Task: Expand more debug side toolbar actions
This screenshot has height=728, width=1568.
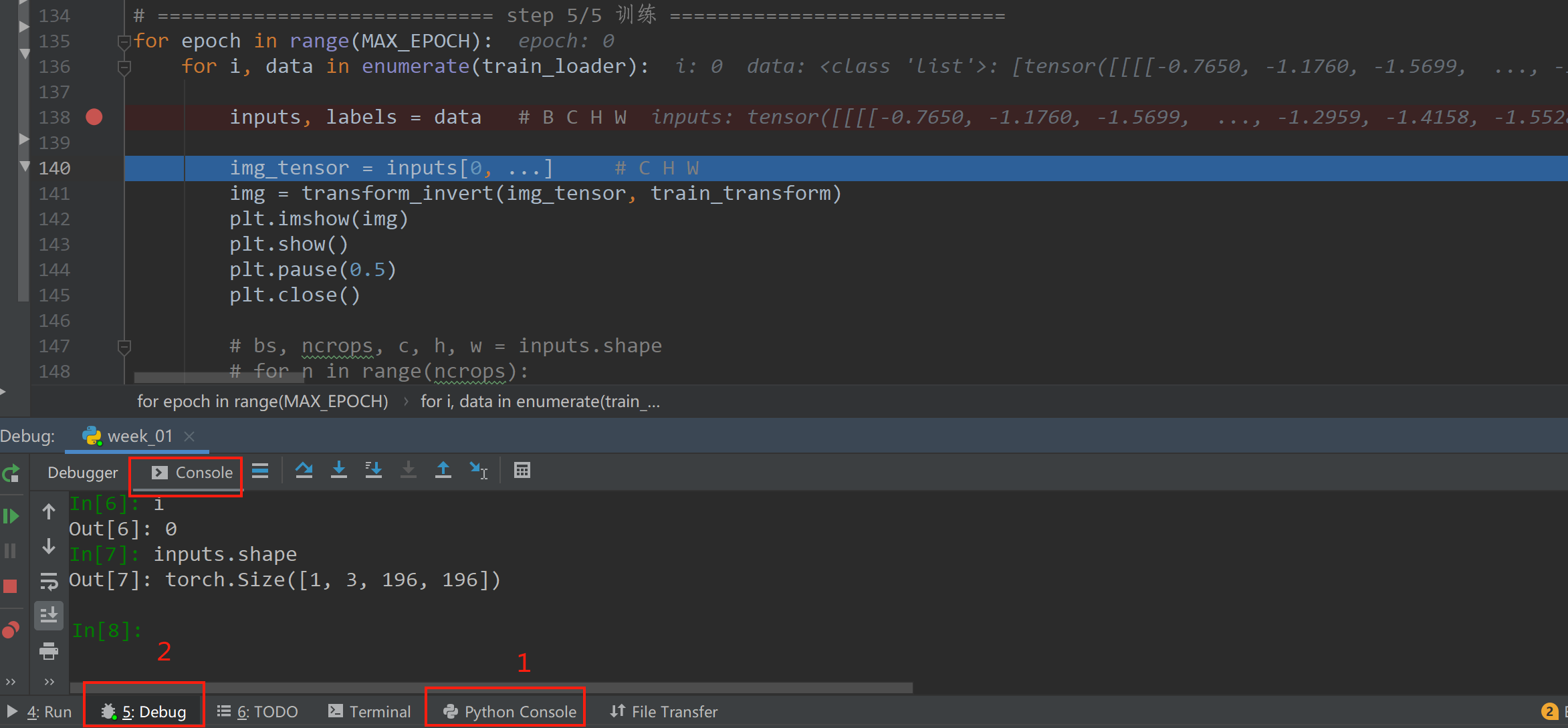Action: (11, 682)
